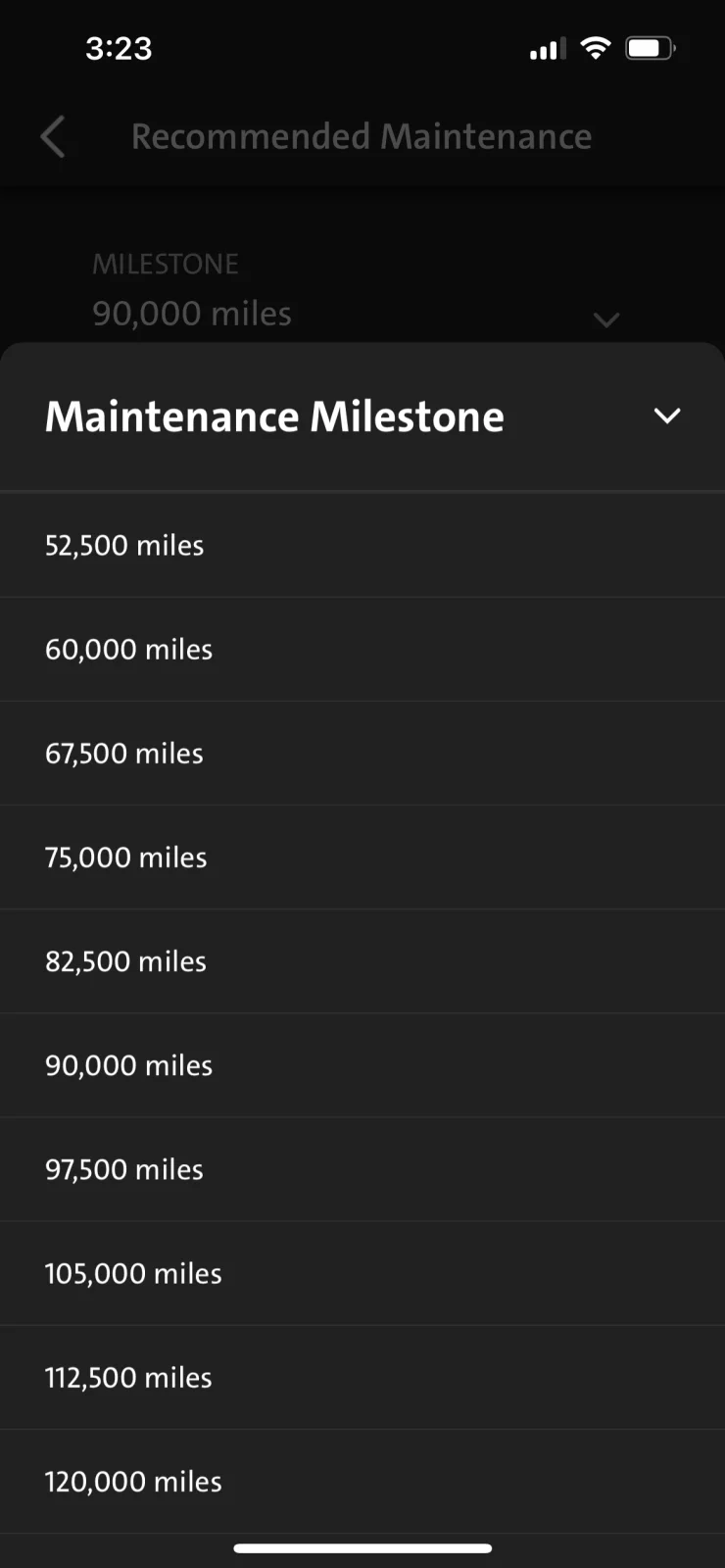Tap the Maintenance Milestone heading
Screen dimensions: 725x1568
click(x=274, y=416)
